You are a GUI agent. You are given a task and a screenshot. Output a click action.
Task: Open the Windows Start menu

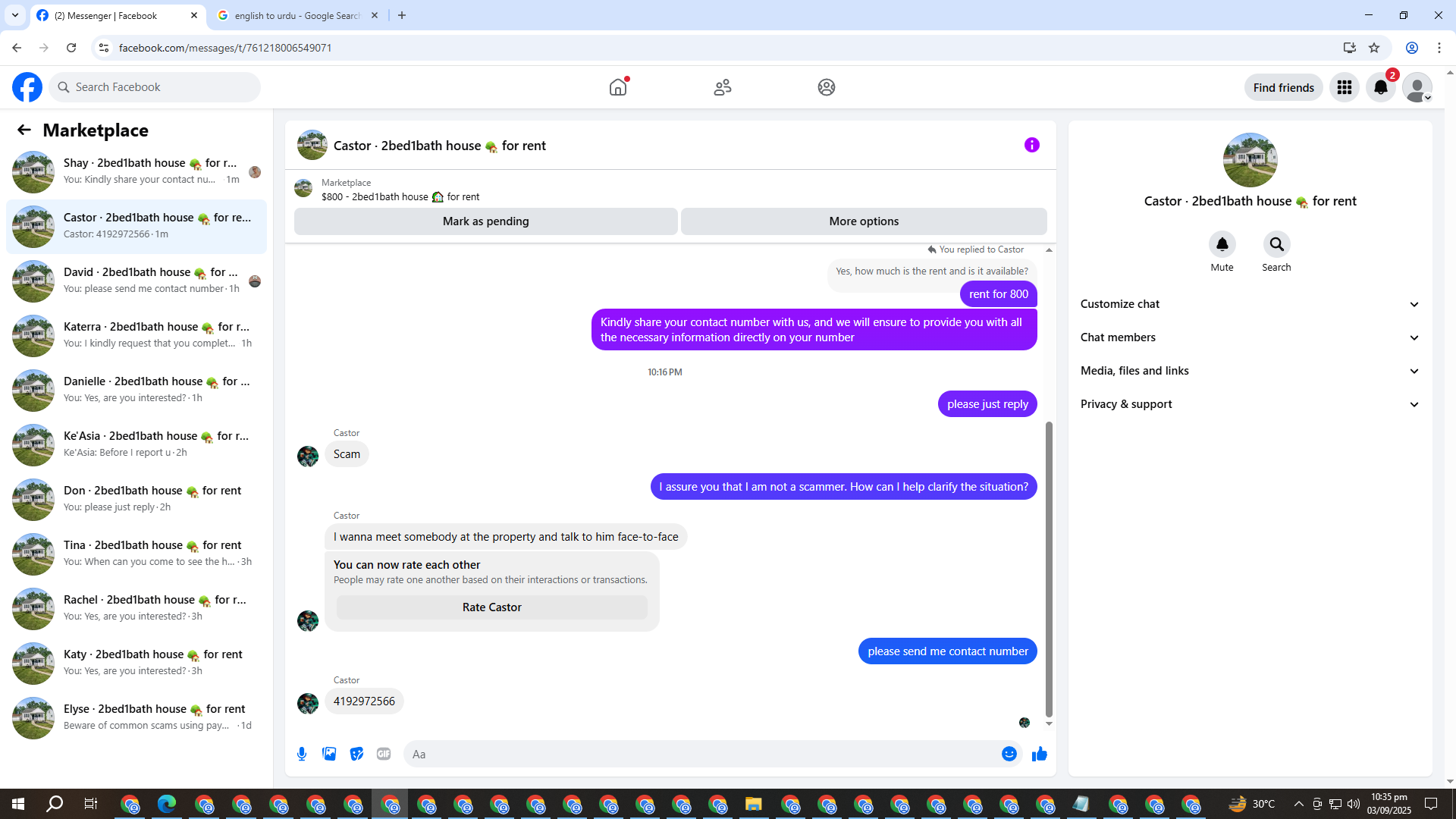(18, 804)
